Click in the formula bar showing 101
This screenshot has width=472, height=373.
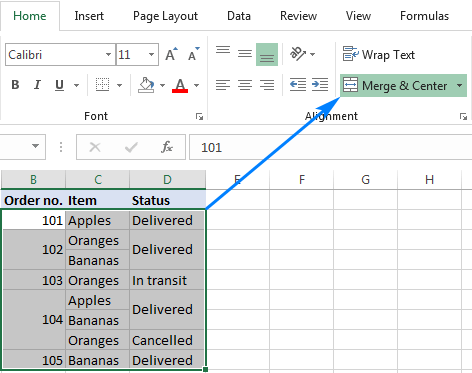[x=330, y=147]
